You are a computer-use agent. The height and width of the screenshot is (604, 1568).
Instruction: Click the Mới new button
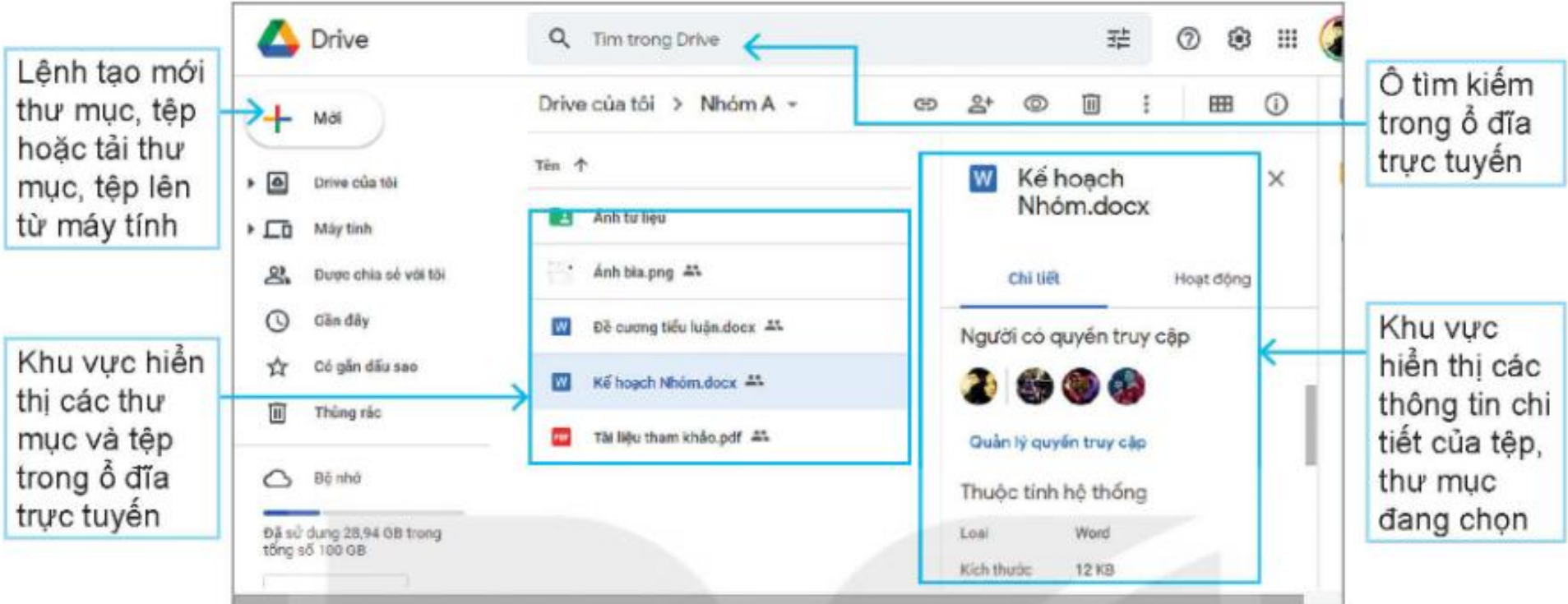(x=315, y=118)
